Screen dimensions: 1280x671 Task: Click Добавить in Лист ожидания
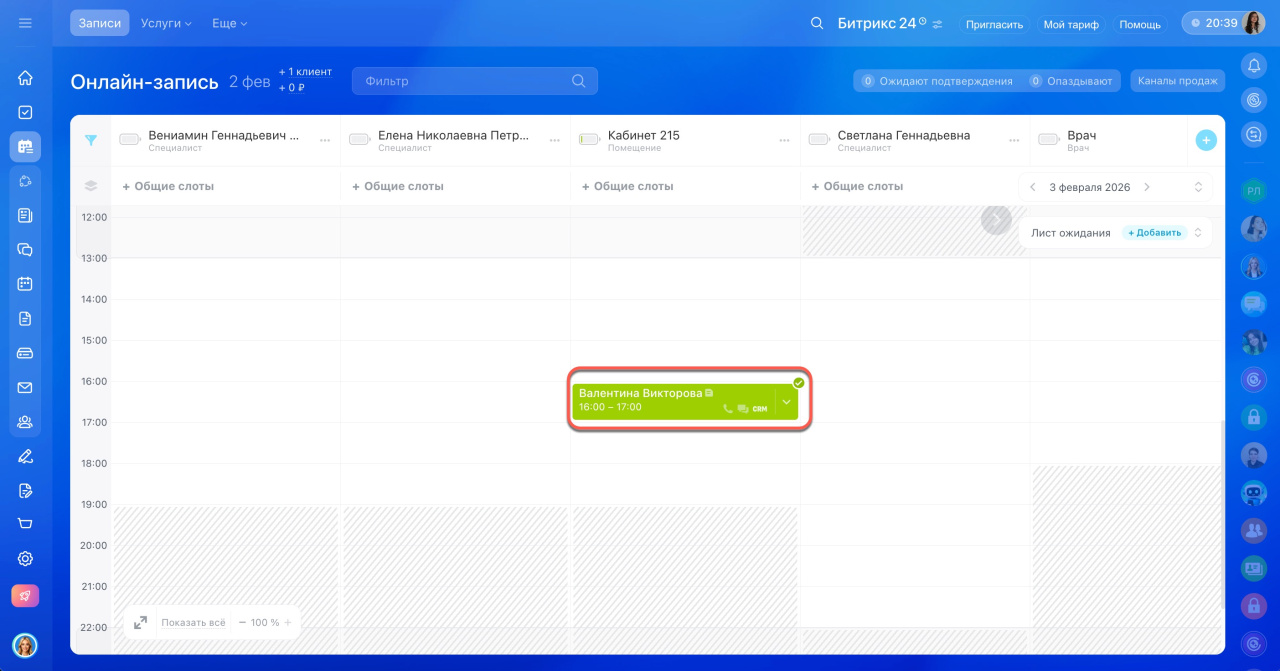pos(1154,233)
